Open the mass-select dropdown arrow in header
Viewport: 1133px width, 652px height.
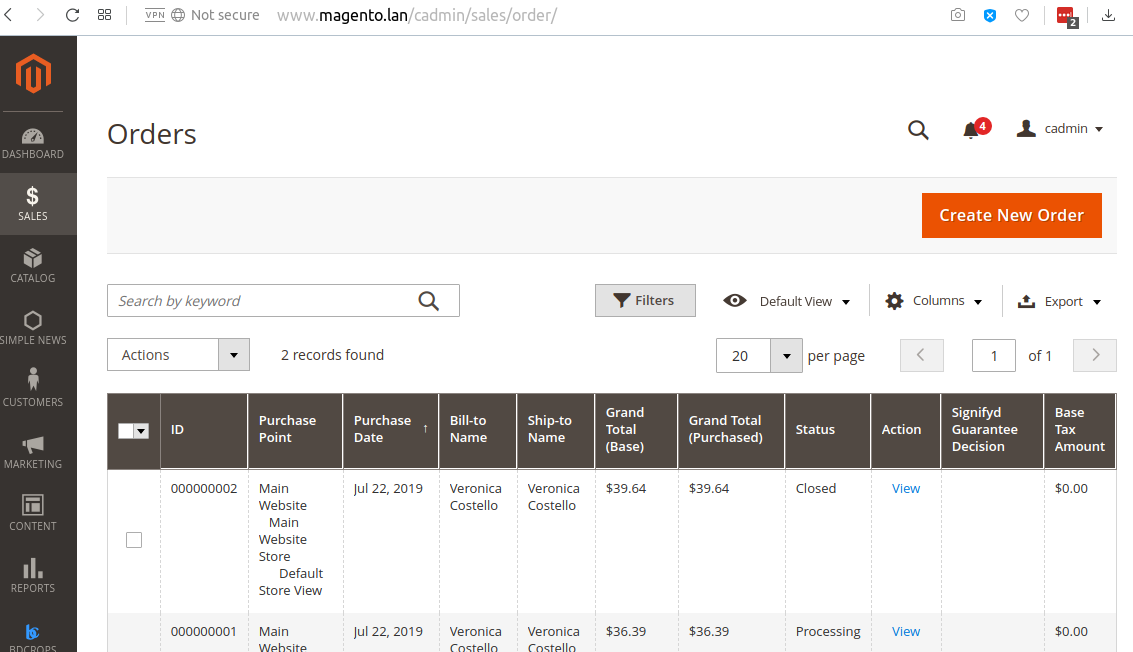pos(142,431)
